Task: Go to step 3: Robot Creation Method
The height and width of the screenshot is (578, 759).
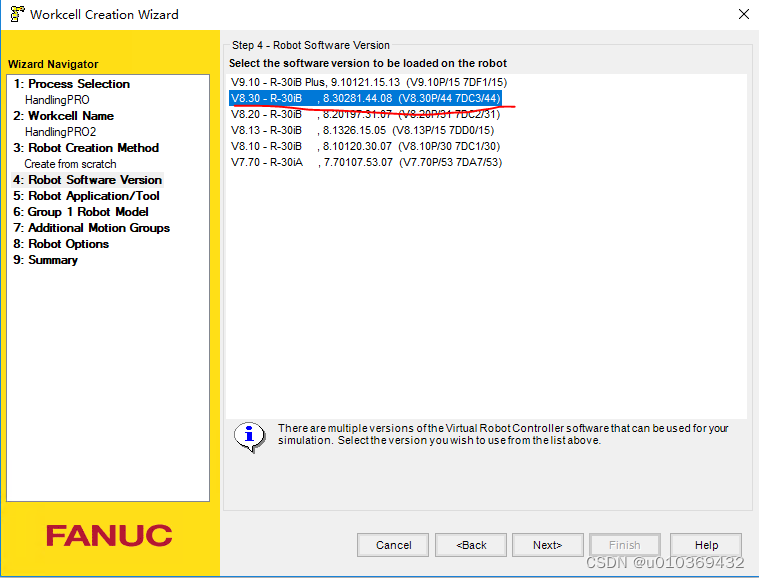Action: pyautogui.click(x=86, y=148)
